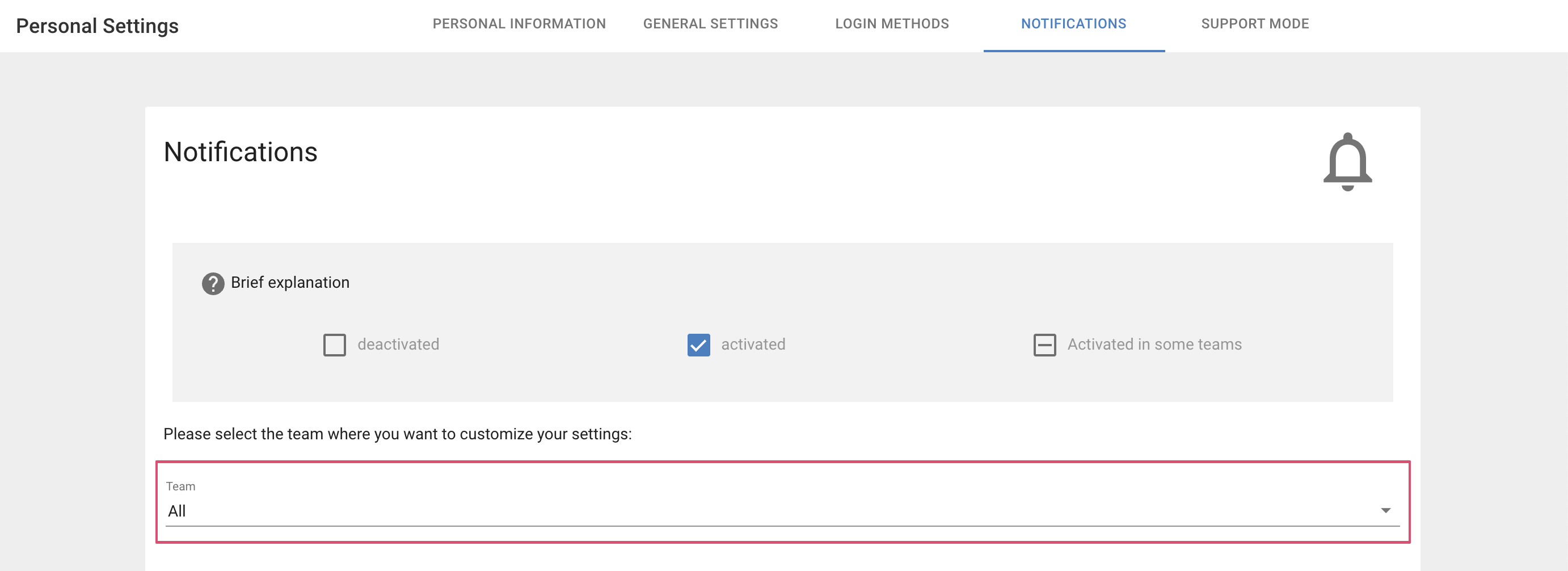Toggle the activated checkbox
Viewport: 1568px width, 571px height.
pyautogui.click(x=699, y=345)
